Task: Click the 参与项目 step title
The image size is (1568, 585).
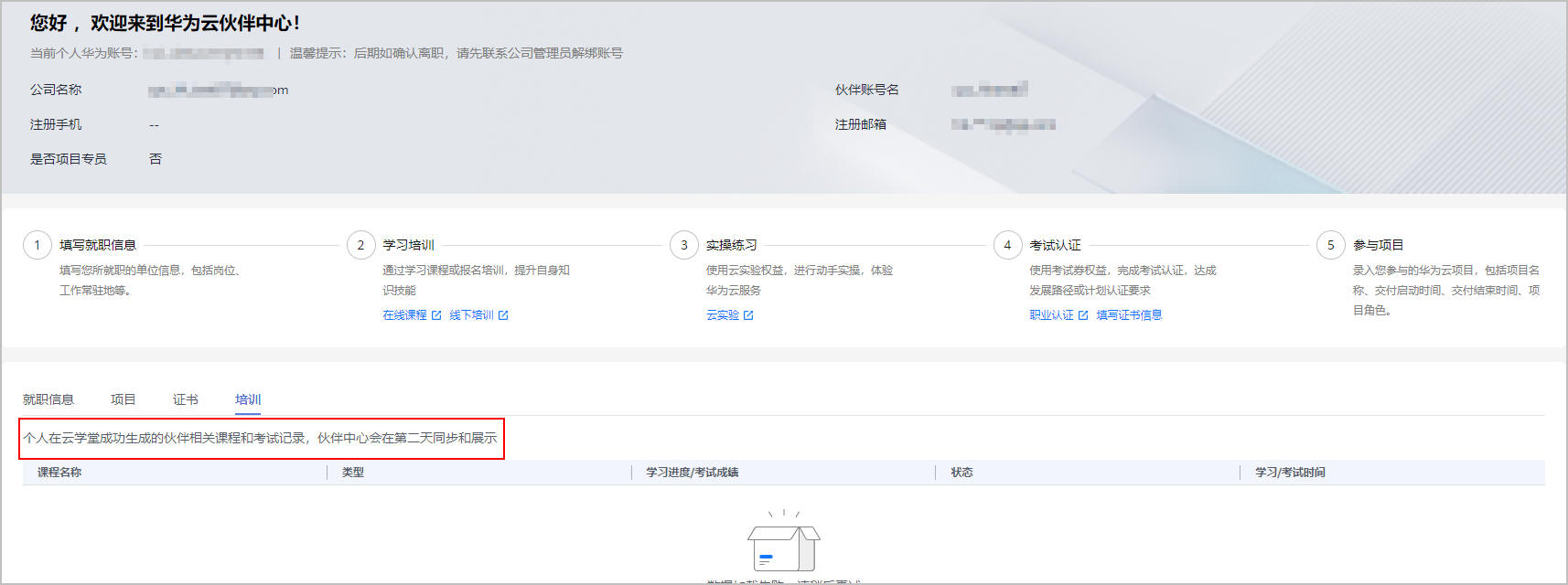Action: [1379, 245]
